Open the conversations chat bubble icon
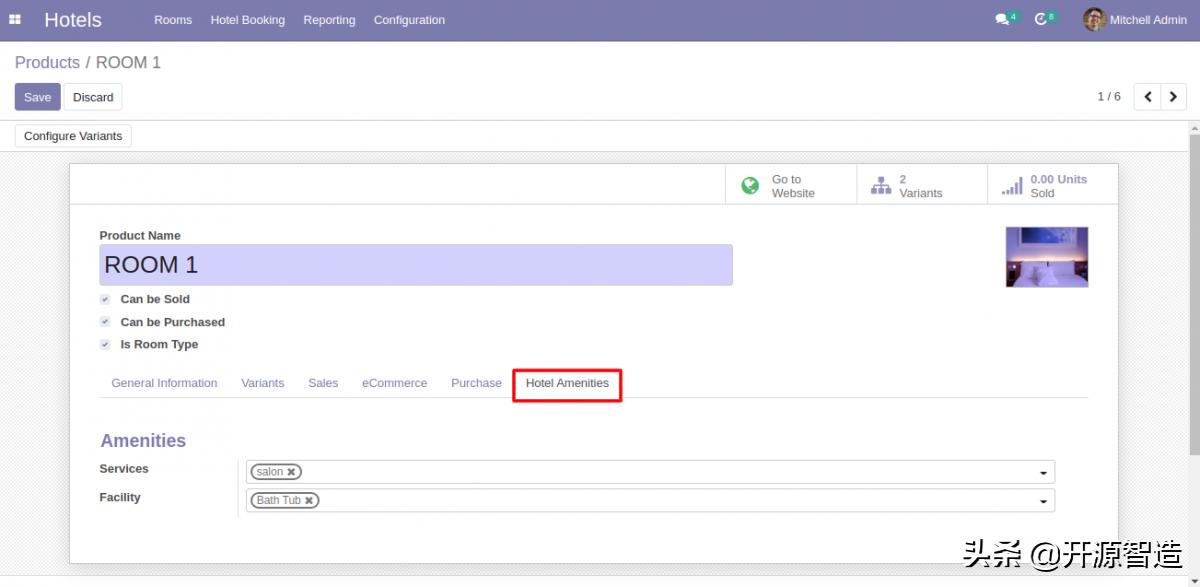 tap(1002, 20)
